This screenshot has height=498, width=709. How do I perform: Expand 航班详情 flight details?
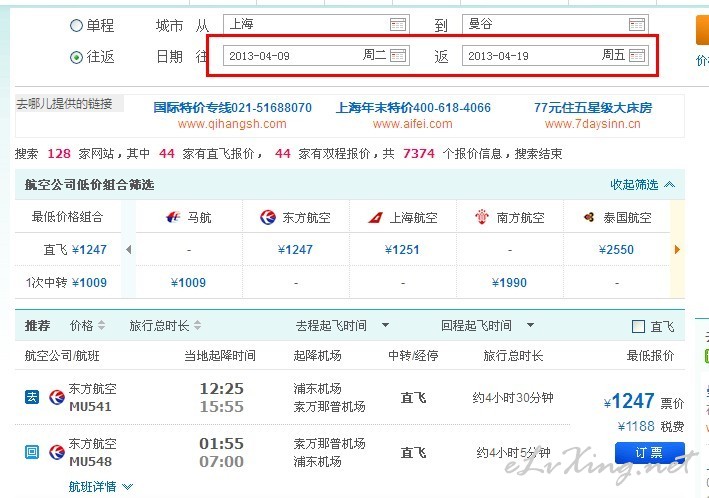[101, 487]
